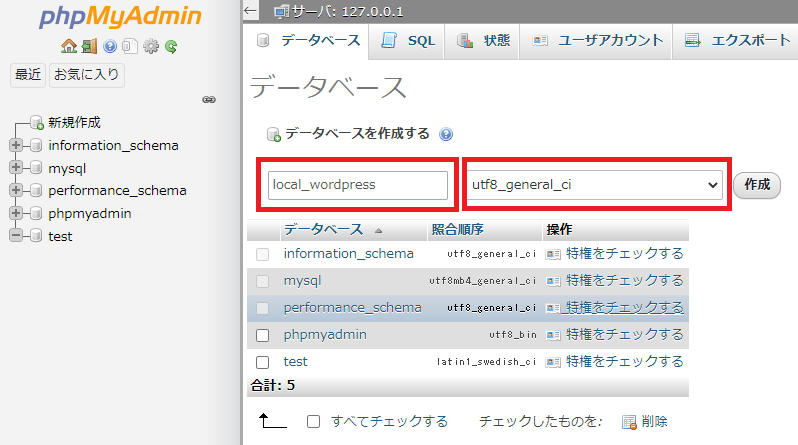Open the エクスポート tab

coord(738,41)
